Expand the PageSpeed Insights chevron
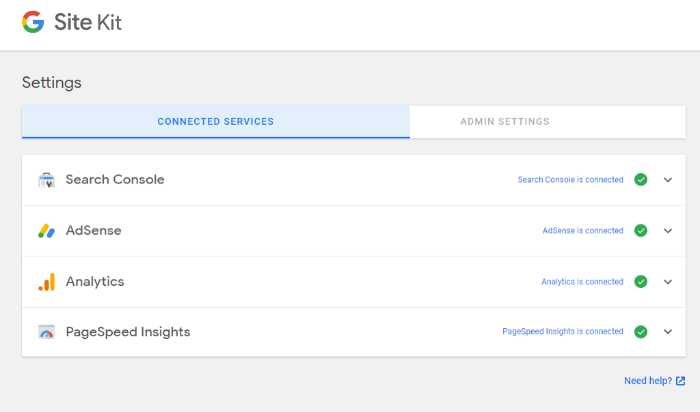Screen dimensions: 700x412 pyautogui.click(x=668, y=332)
